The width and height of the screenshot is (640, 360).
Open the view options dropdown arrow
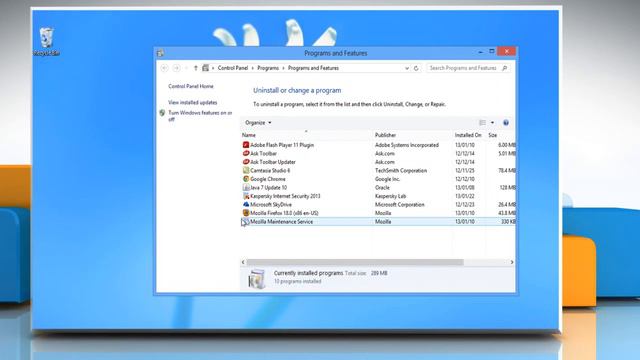(492, 123)
